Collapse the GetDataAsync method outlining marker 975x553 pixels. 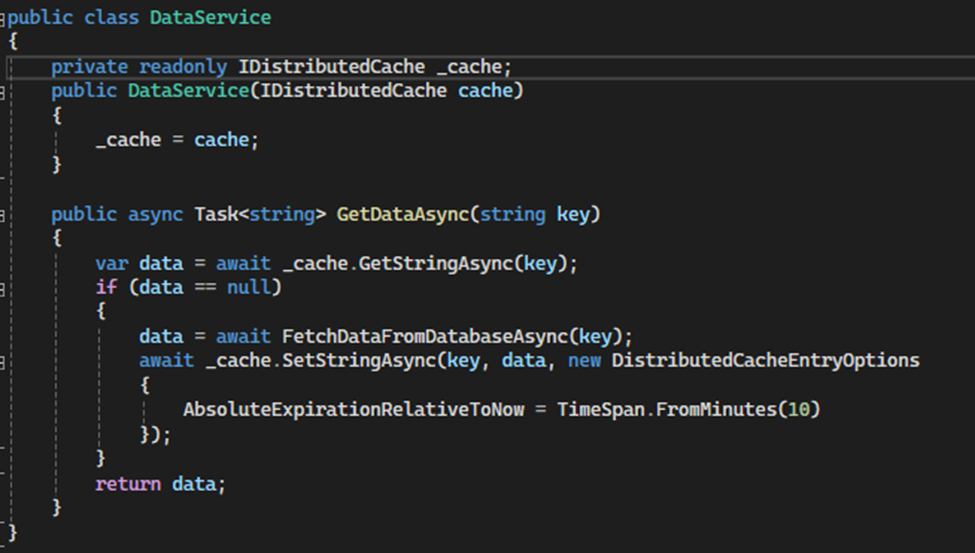[2, 216]
